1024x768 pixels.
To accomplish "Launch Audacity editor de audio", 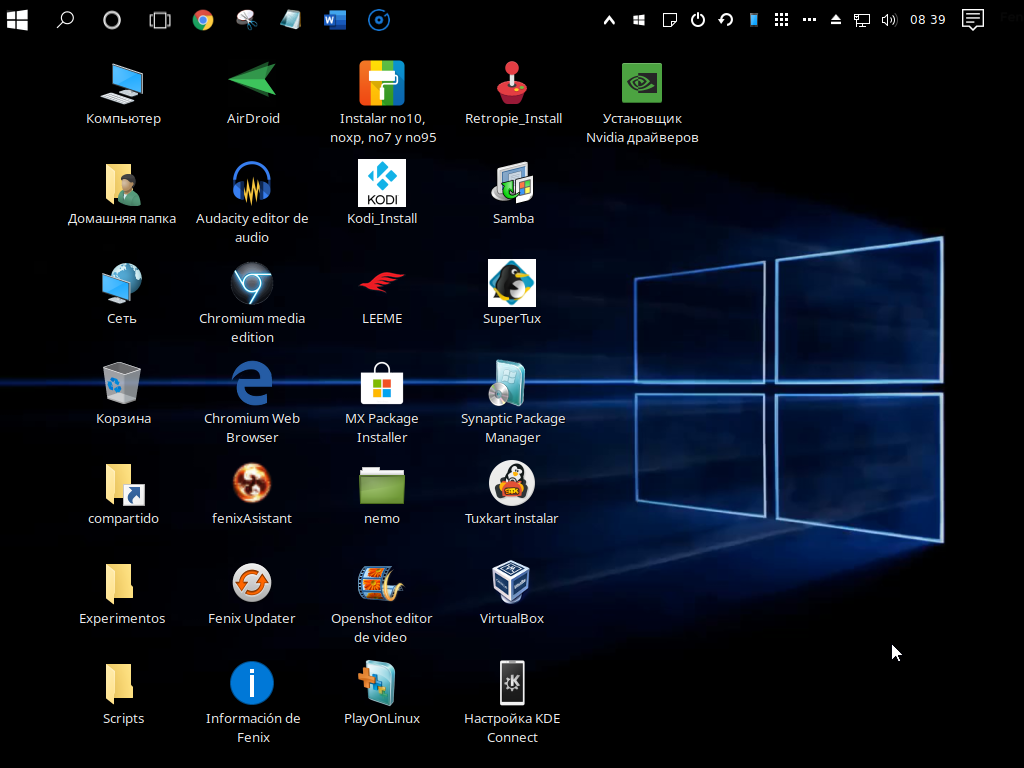I will (x=252, y=183).
